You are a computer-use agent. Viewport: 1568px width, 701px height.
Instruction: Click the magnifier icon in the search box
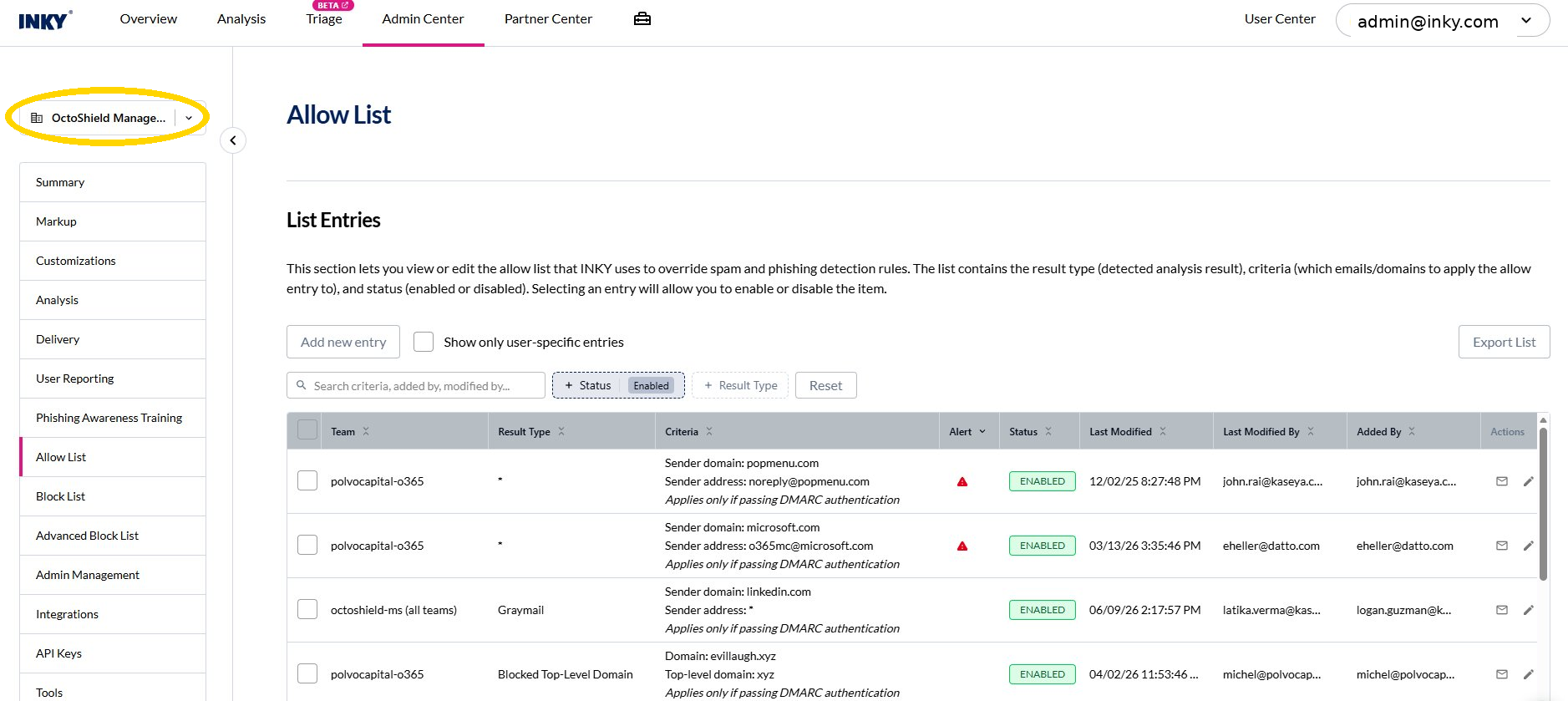pos(302,385)
